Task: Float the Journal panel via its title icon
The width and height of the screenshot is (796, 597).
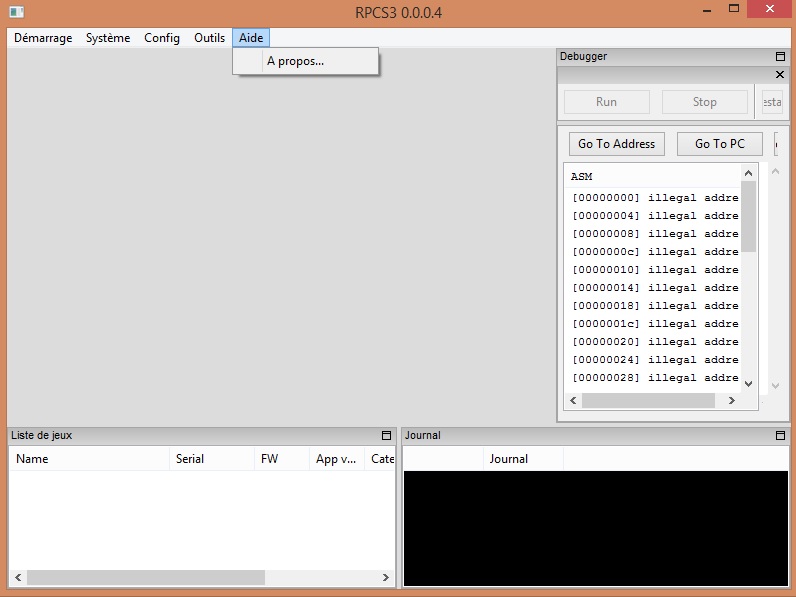Action: (x=781, y=436)
